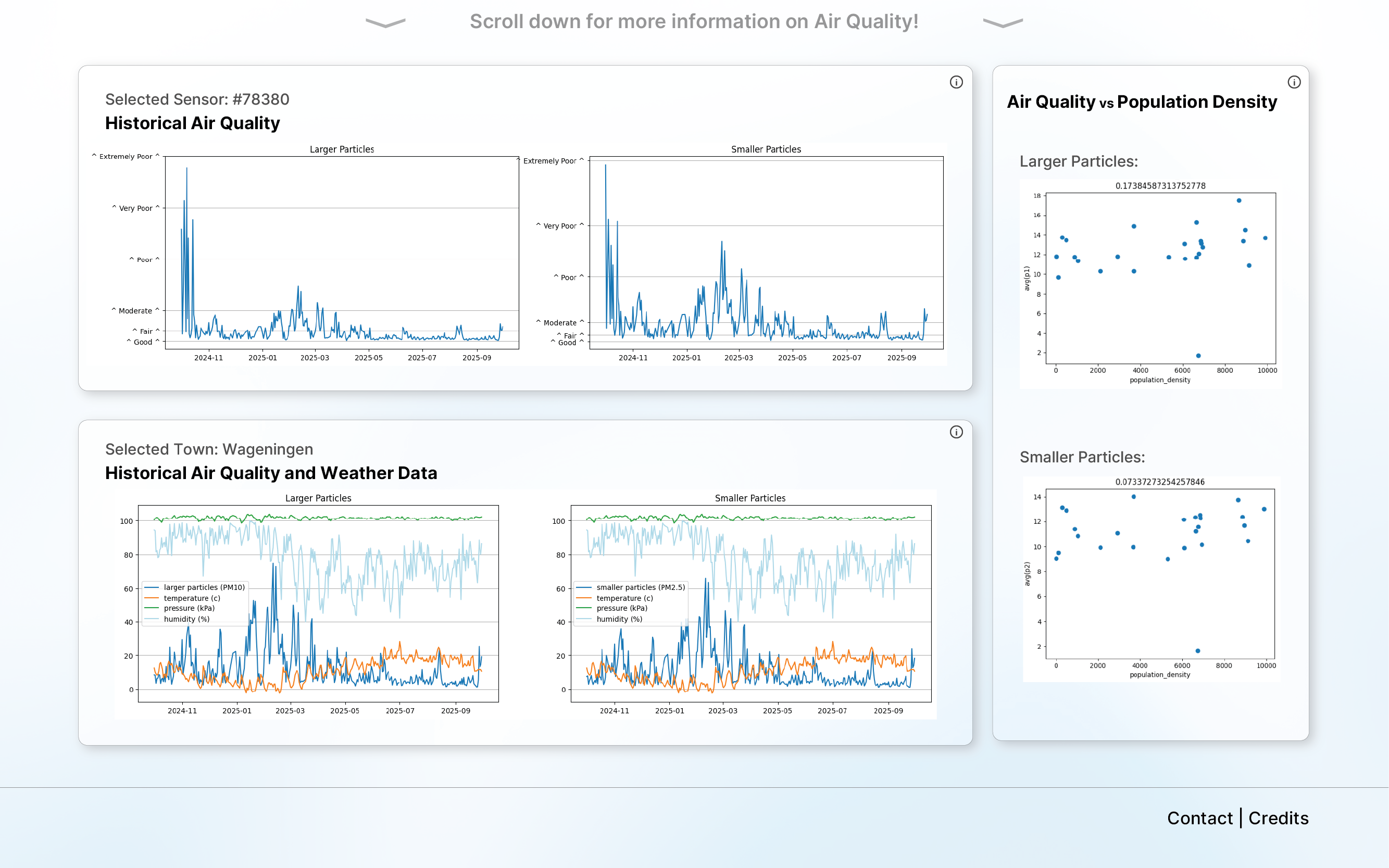Open info icon on Population Density card
The image size is (1389, 868).
point(1294,82)
